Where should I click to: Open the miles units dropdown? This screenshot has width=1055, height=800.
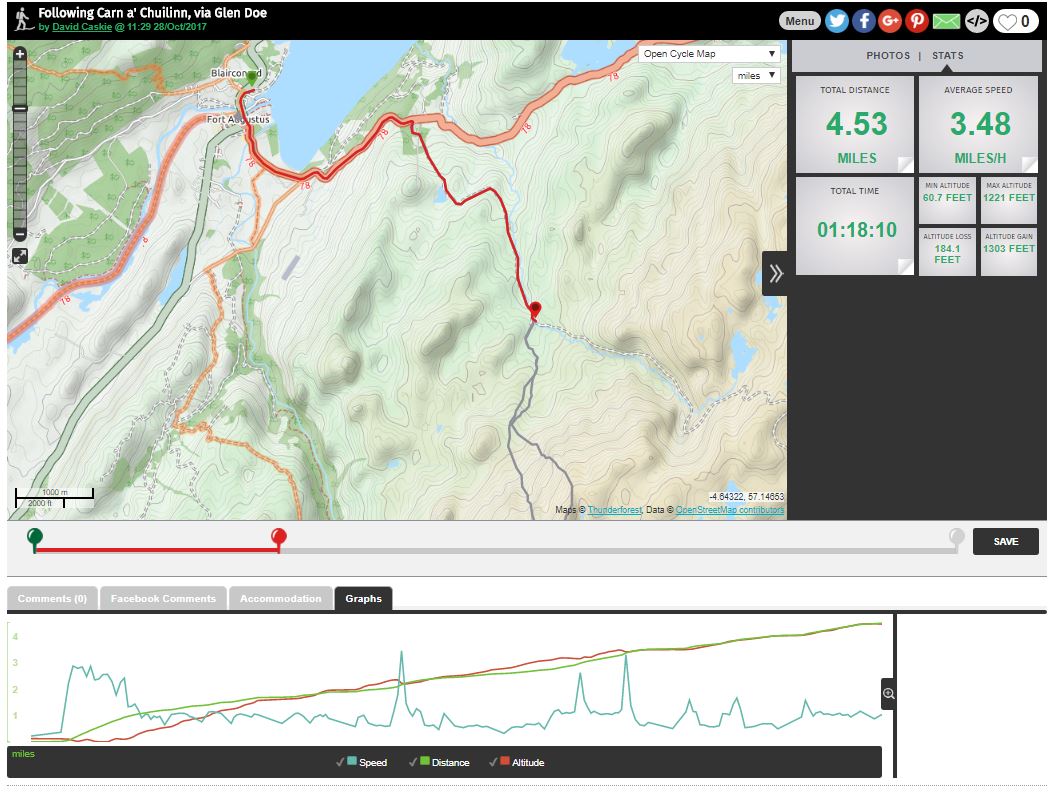click(755, 75)
